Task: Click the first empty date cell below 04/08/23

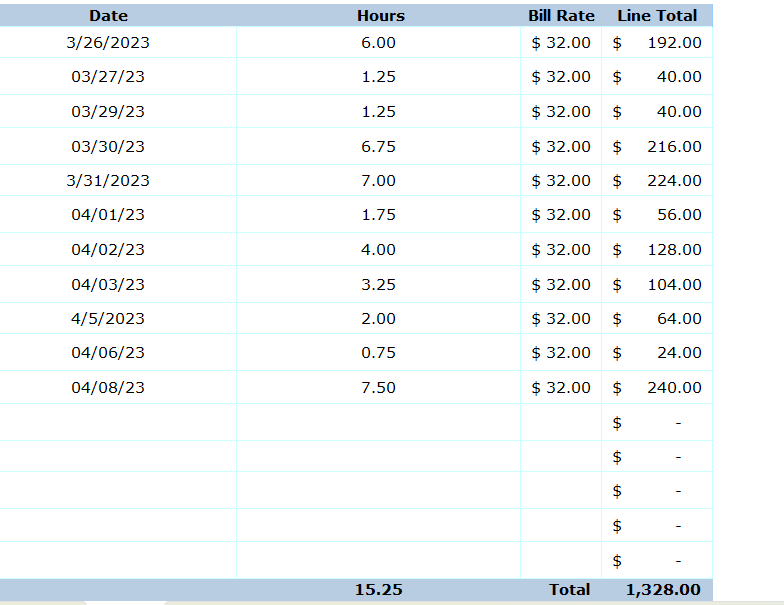Action: [118, 422]
